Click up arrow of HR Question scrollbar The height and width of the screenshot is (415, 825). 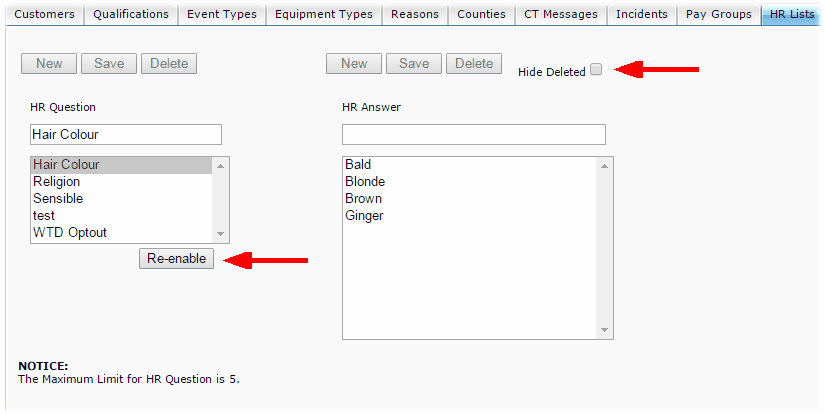pyautogui.click(x=221, y=165)
